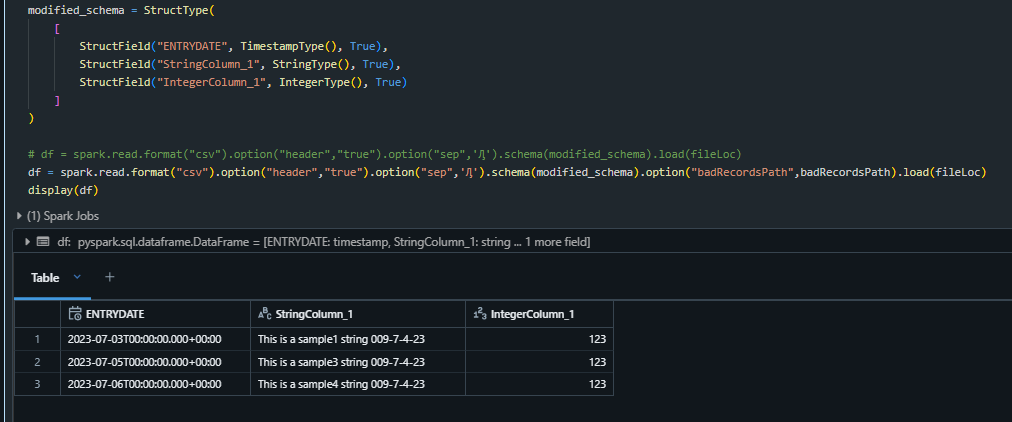Viewport: 1012px width, 422px height.
Task: Click the StructField "StringColumn_1" code line
Action: point(239,65)
